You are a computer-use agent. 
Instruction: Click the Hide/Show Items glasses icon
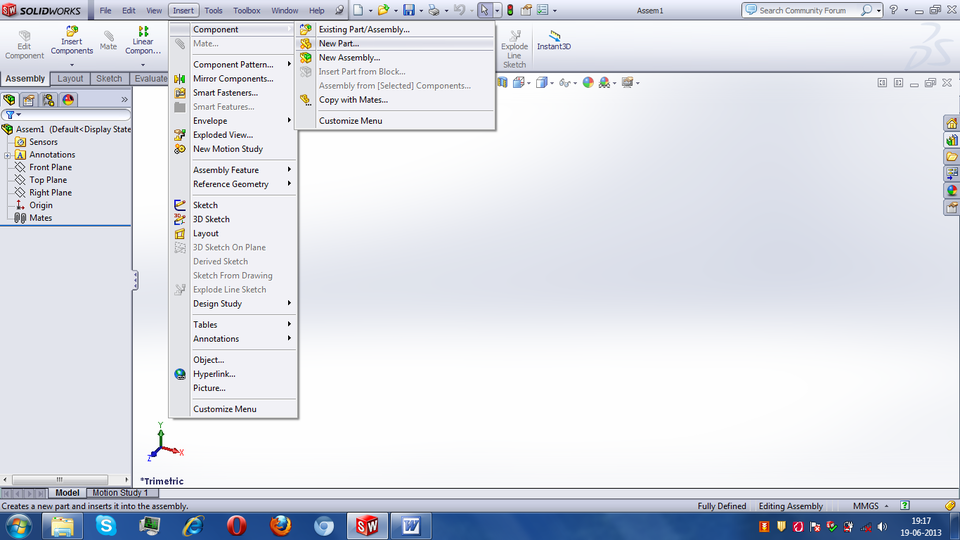(x=564, y=83)
